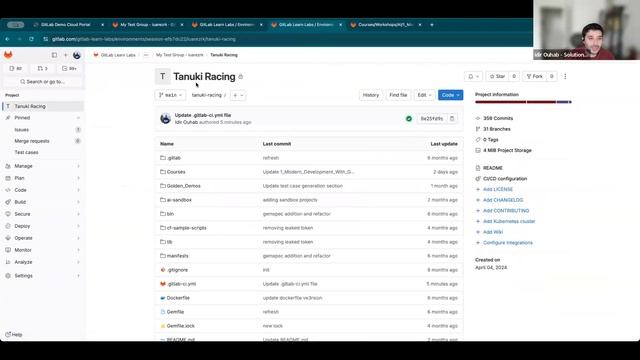Open the latest commit hash link

[x=432, y=119]
